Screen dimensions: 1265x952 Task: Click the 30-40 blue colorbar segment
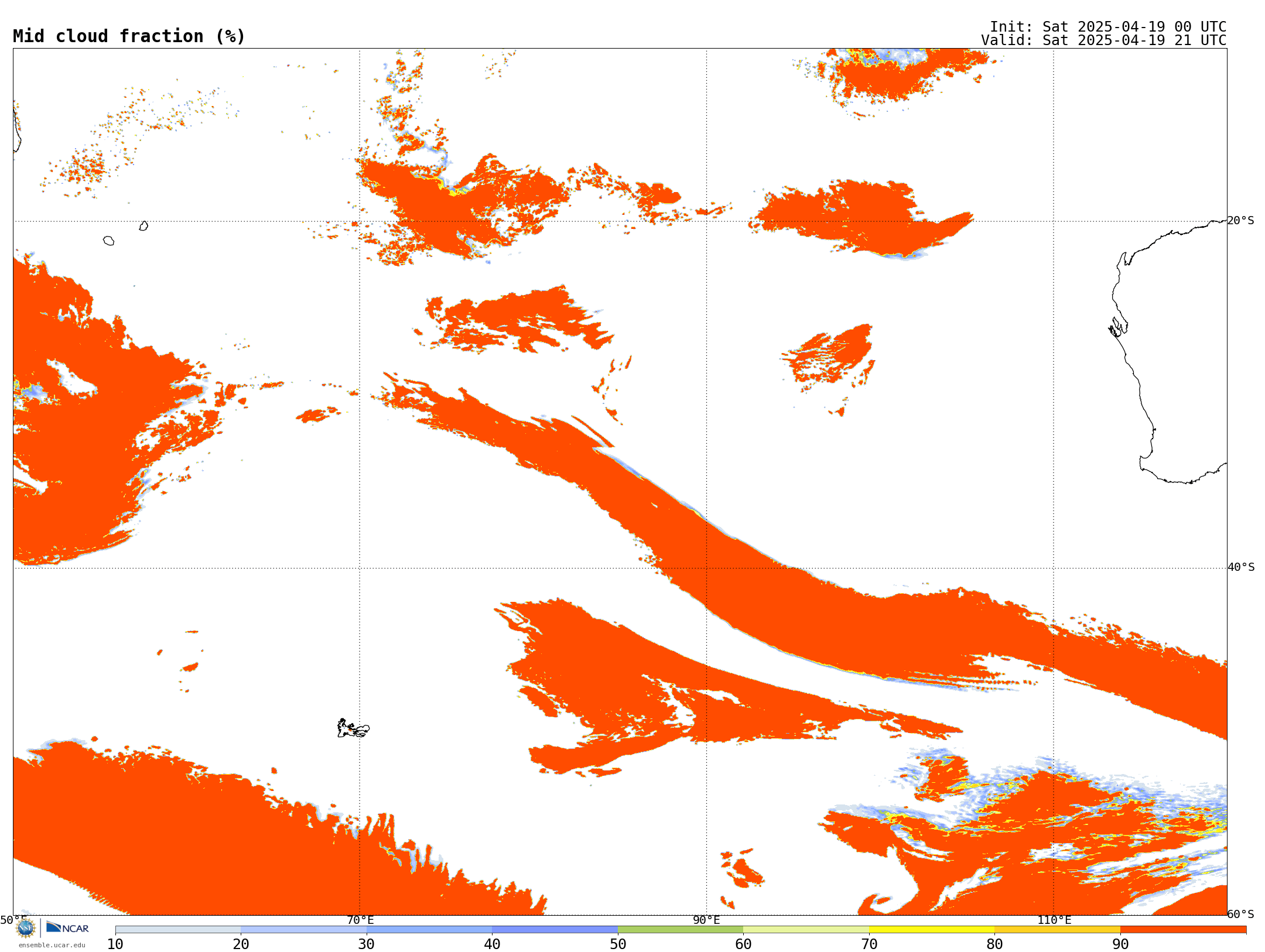click(x=429, y=930)
